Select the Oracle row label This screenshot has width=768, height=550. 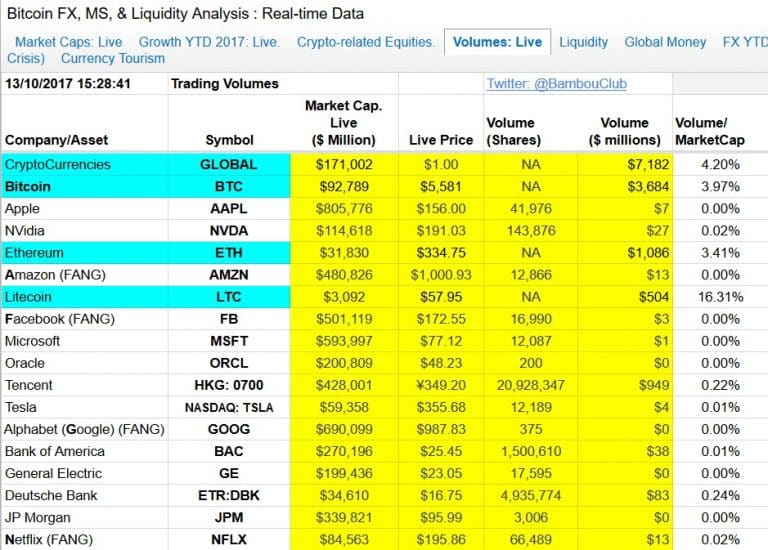coord(24,363)
